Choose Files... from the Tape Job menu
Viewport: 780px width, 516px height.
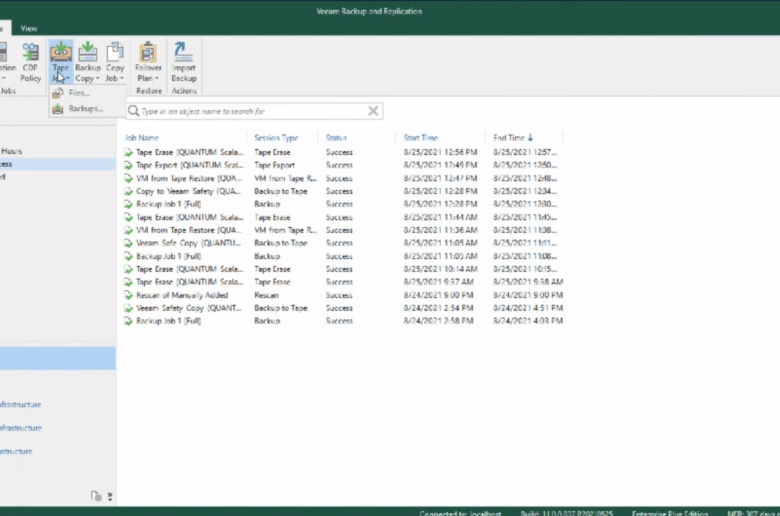click(x=79, y=93)
